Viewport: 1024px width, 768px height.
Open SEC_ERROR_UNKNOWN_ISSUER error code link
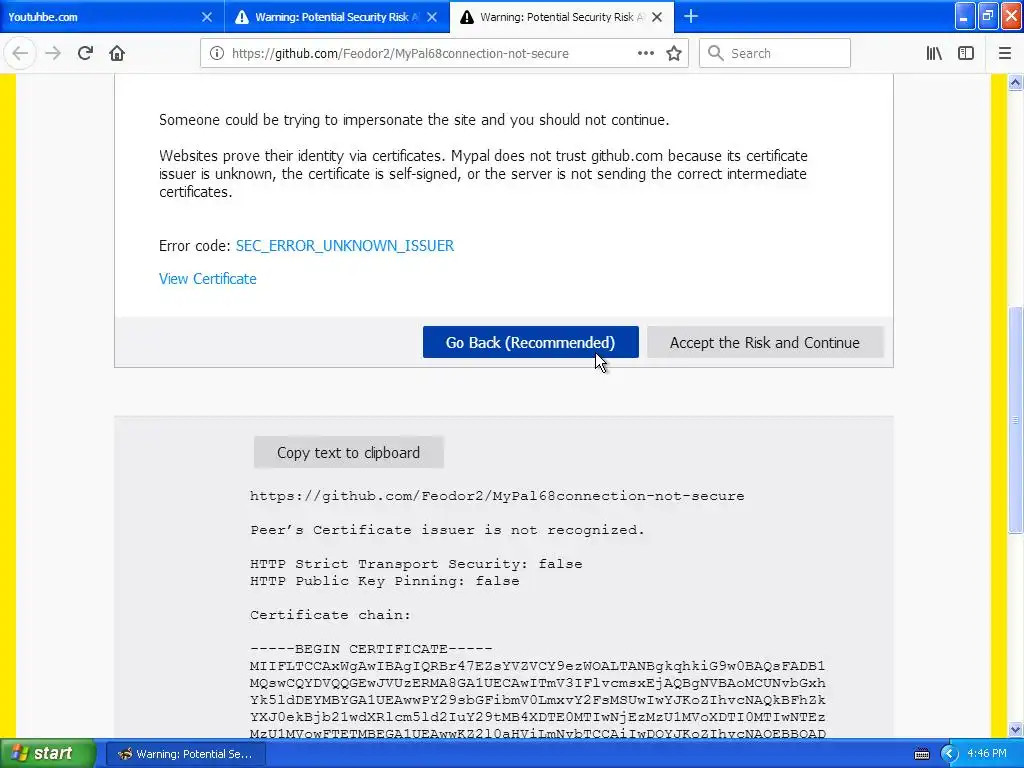(345, 246)
